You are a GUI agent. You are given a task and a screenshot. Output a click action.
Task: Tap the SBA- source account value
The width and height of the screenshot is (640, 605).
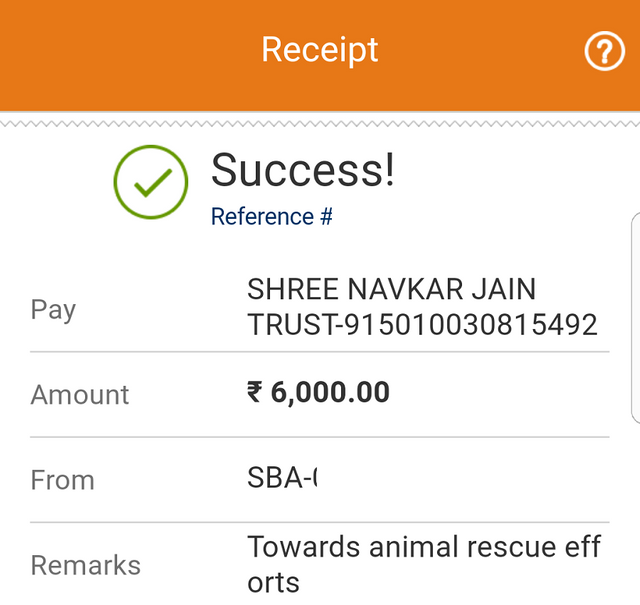click(x=282, y=477)
